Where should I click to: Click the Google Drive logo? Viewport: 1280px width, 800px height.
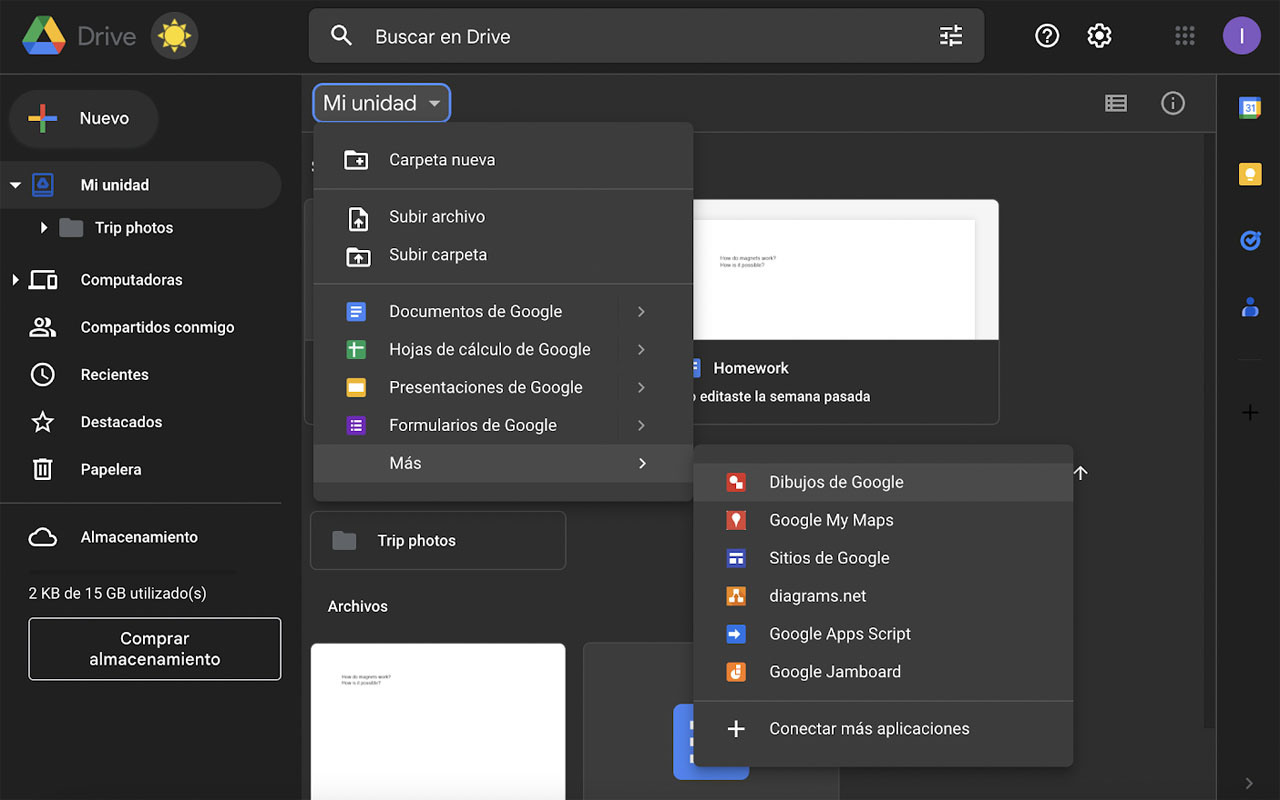43,37
